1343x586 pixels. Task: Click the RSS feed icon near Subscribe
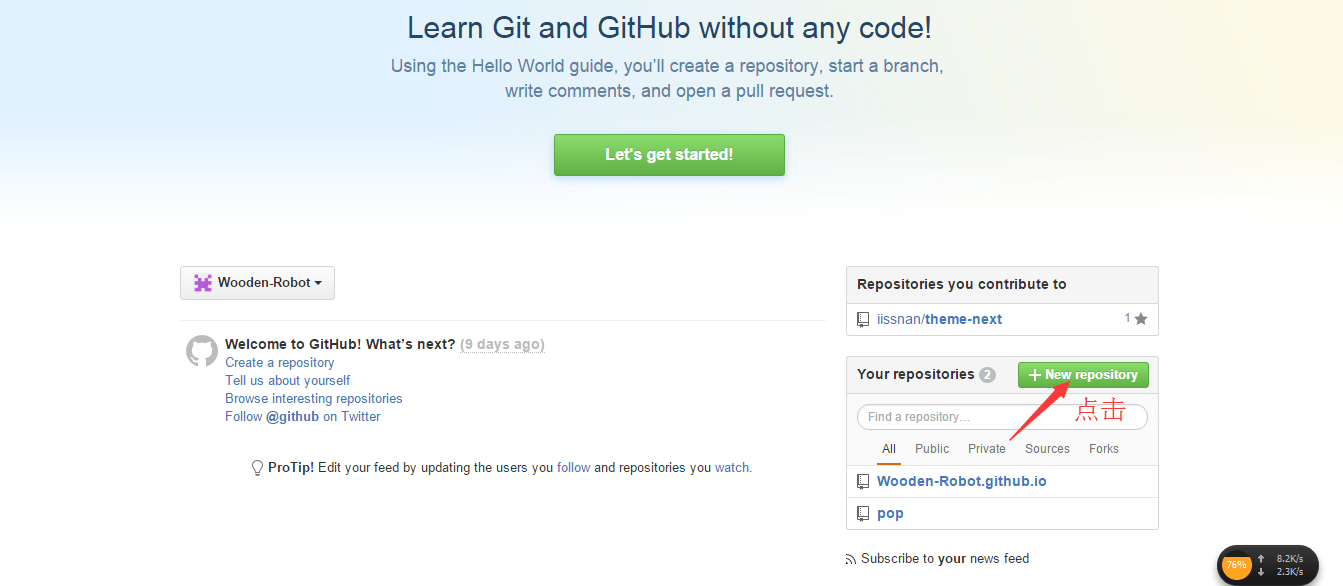tap(851, 560)
